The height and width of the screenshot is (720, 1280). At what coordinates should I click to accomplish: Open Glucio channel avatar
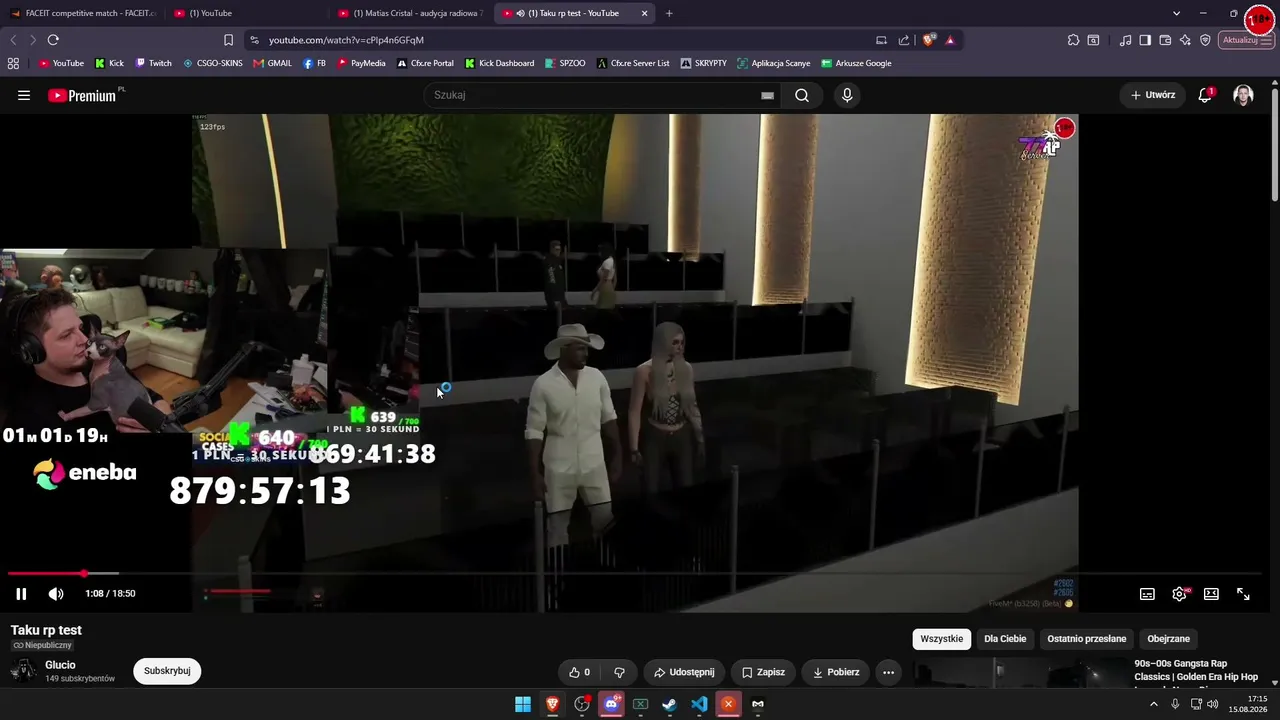tap(23, 671)
